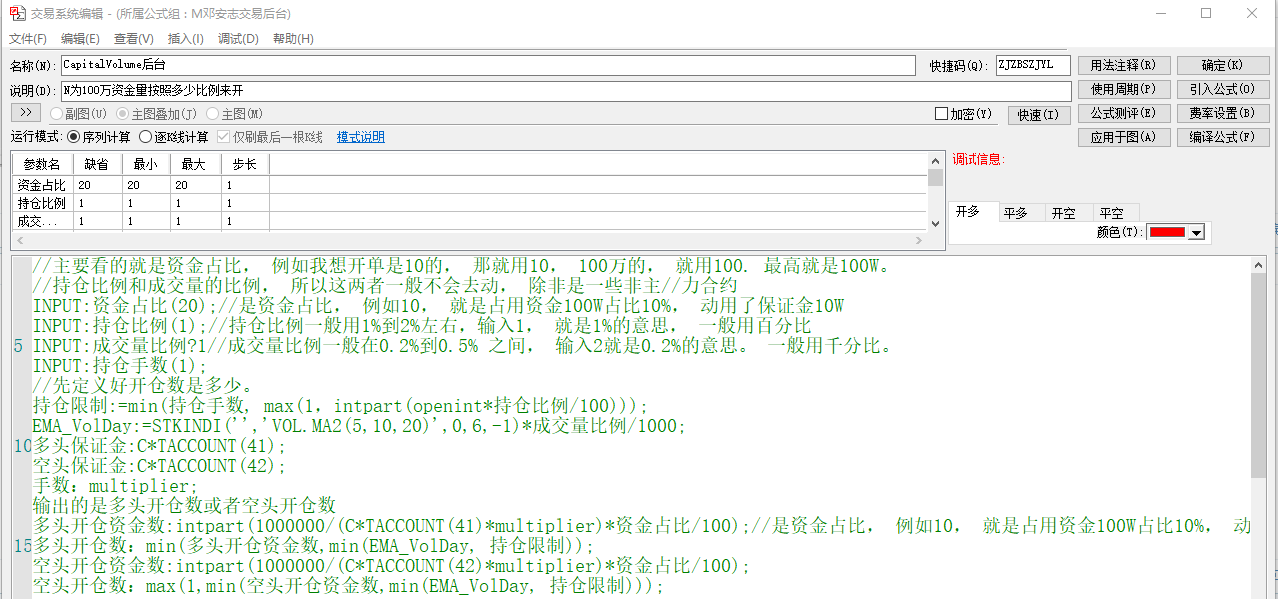Click the 名称 input field

tap(488, 65)
